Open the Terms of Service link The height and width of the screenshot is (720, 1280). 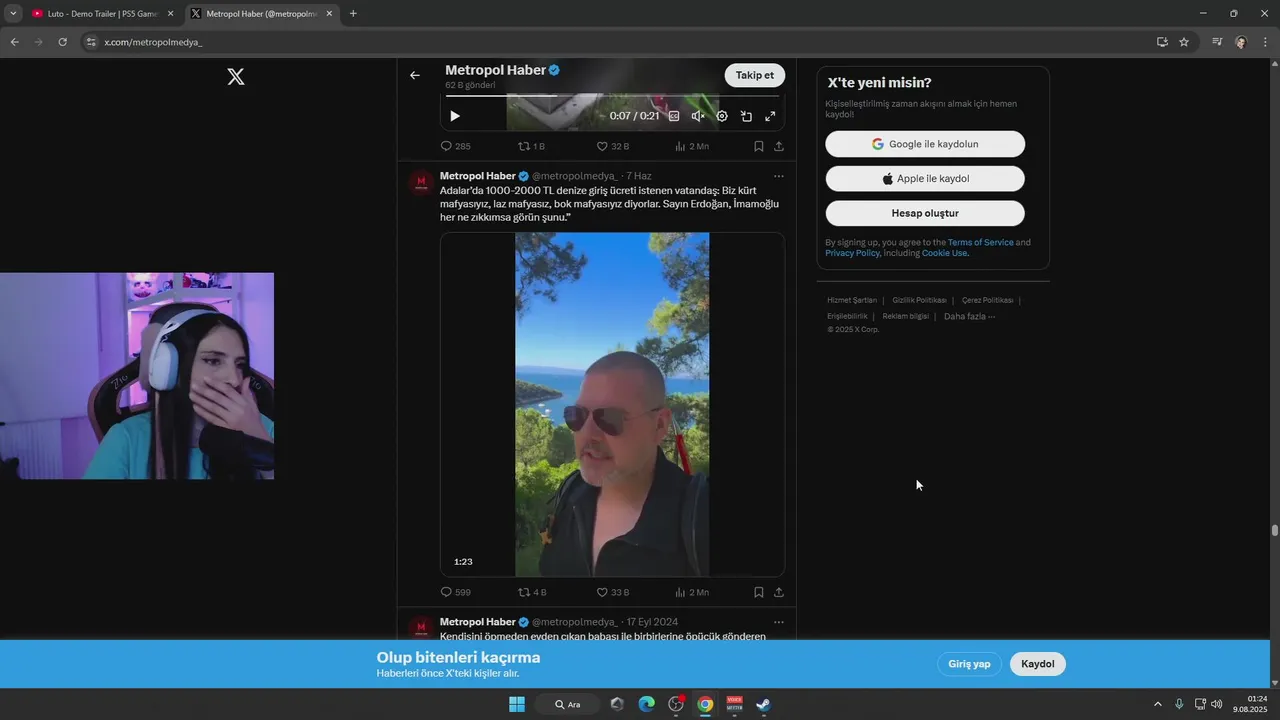[980, 242]
